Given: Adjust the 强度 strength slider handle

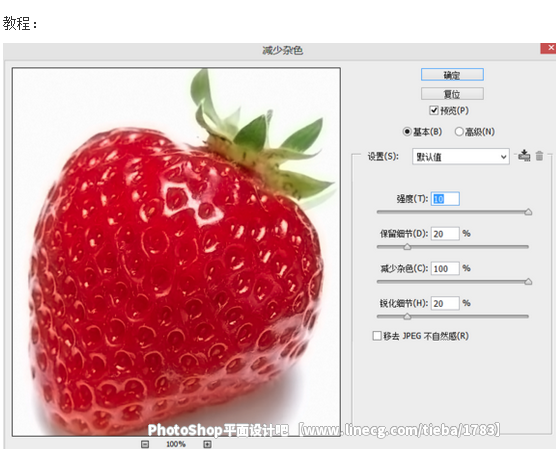Looking at the screenshot, I should click(528, 212).
